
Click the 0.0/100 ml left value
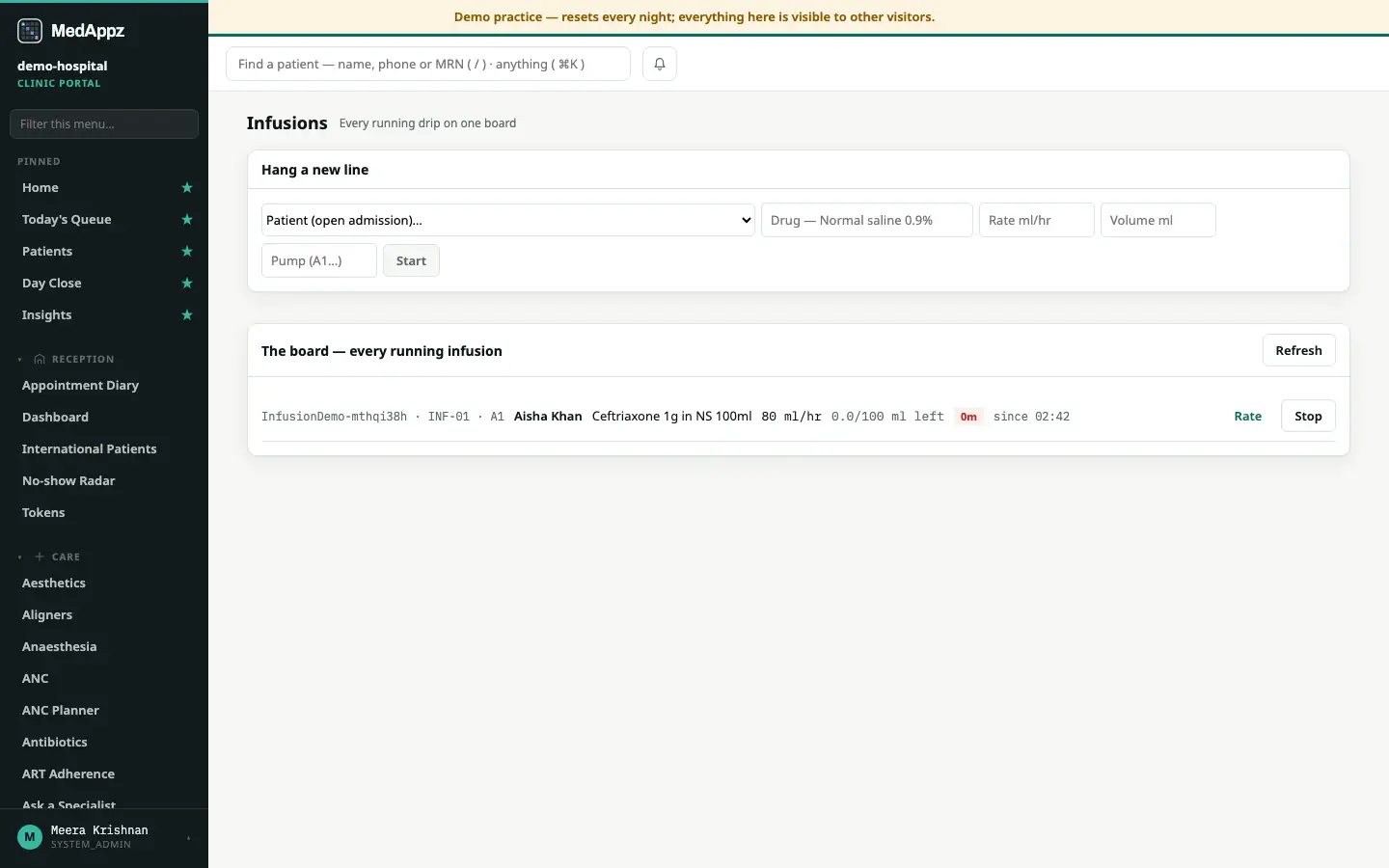(887, 417)
